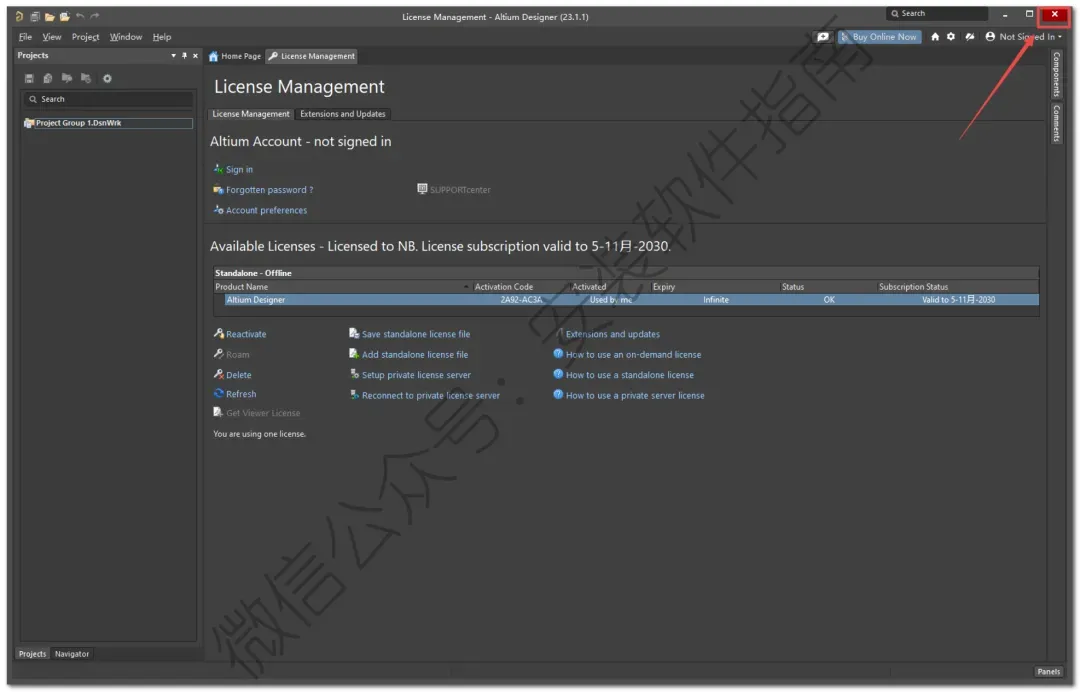Viewport: 1080px width, 692px height.
Task: Click the Refresh licenses link
Action: click(241, 395)
